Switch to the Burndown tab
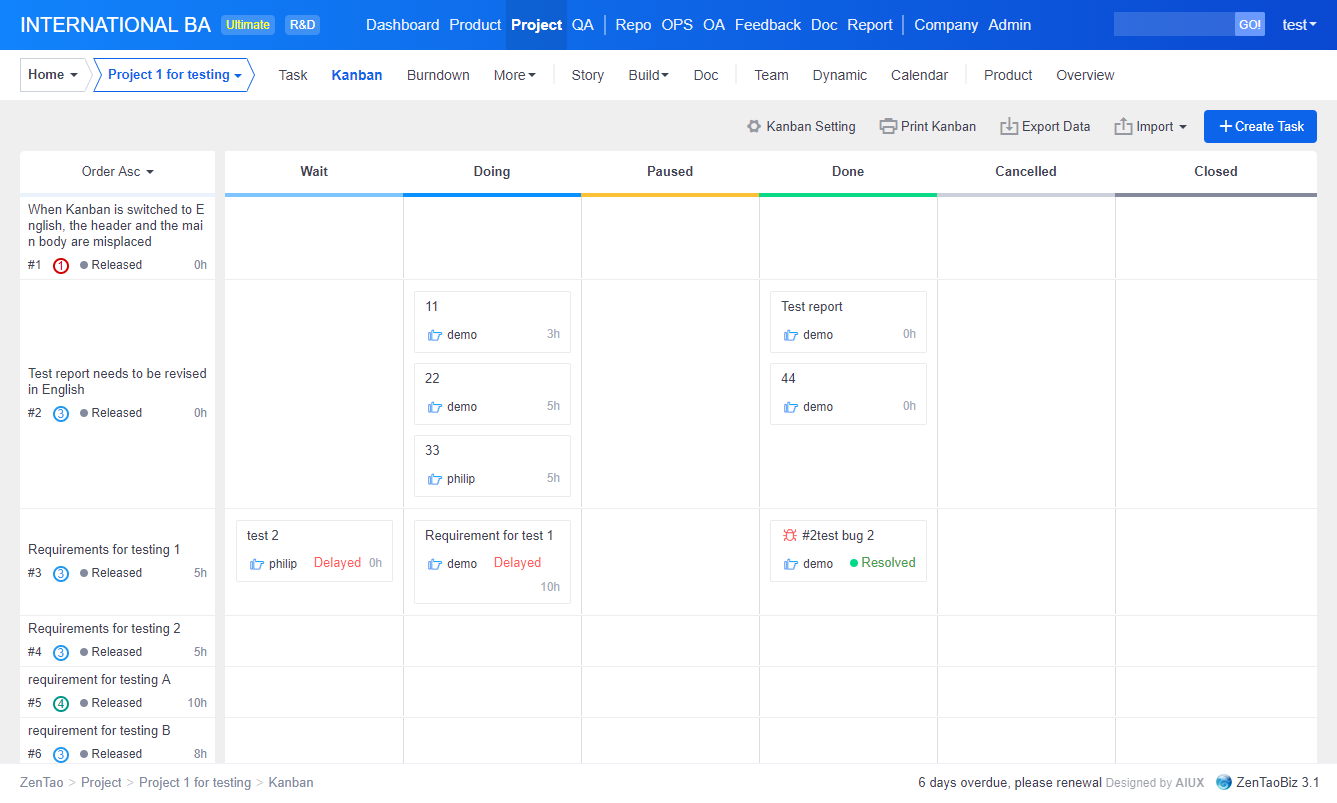The image size is (1337, 803). (x=437, y=75)
